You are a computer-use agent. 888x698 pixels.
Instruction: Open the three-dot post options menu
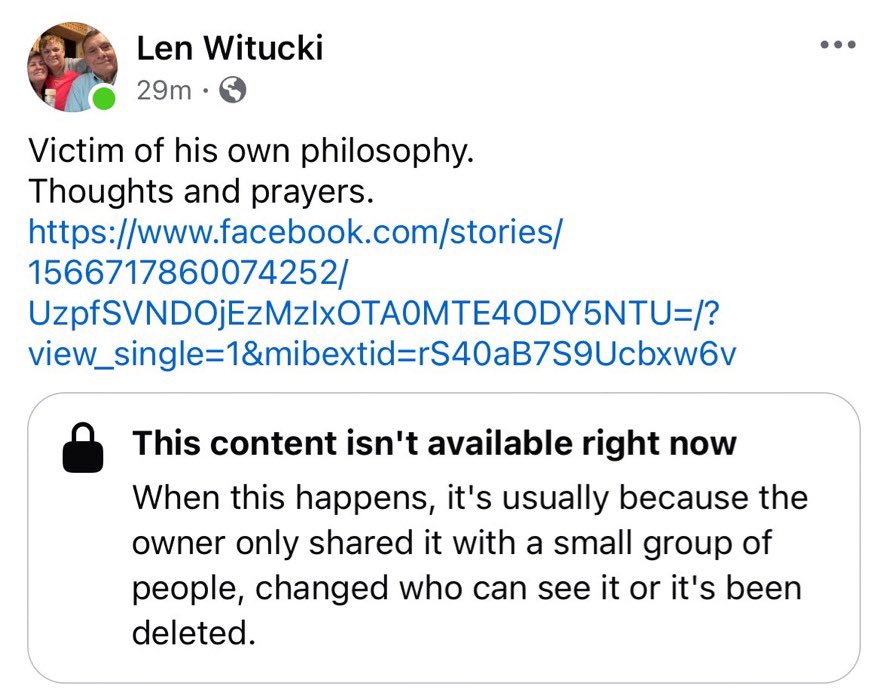(x=838, y=45)
